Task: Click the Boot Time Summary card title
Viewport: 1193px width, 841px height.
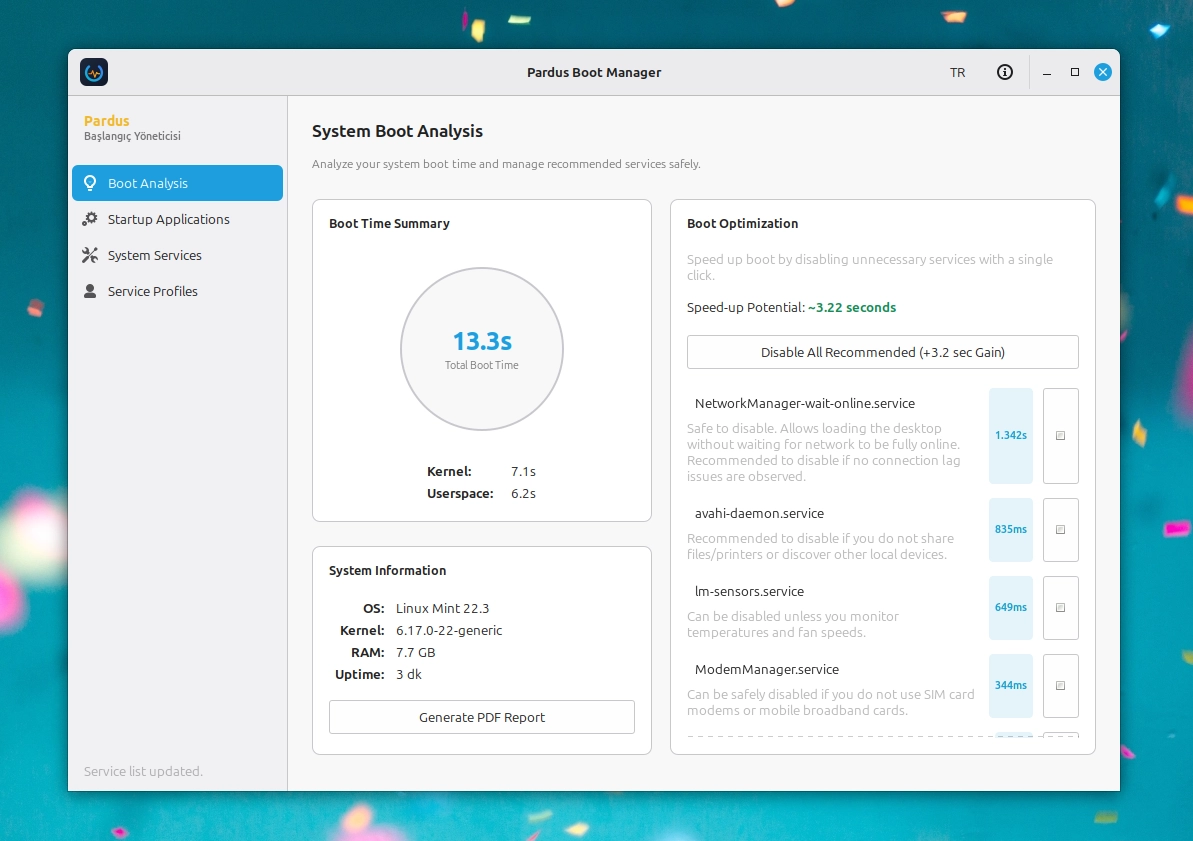Action: coord(390,224)
